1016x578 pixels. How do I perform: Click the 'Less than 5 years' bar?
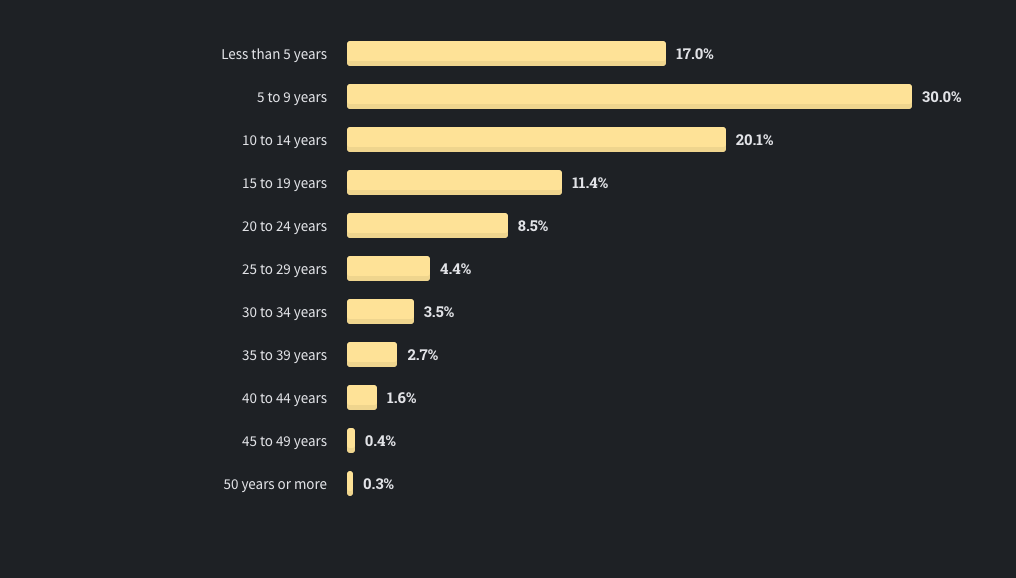pyautogui.click(x=506, y=53)
